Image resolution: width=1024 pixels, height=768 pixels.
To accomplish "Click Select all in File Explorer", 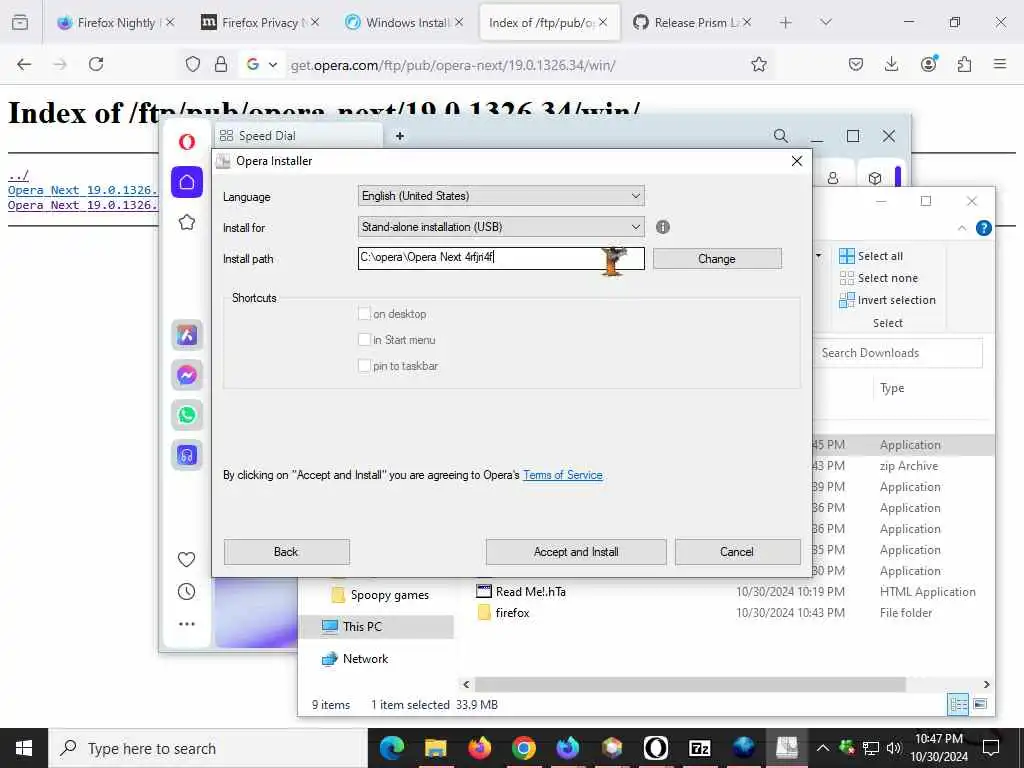I will point(871,256).
